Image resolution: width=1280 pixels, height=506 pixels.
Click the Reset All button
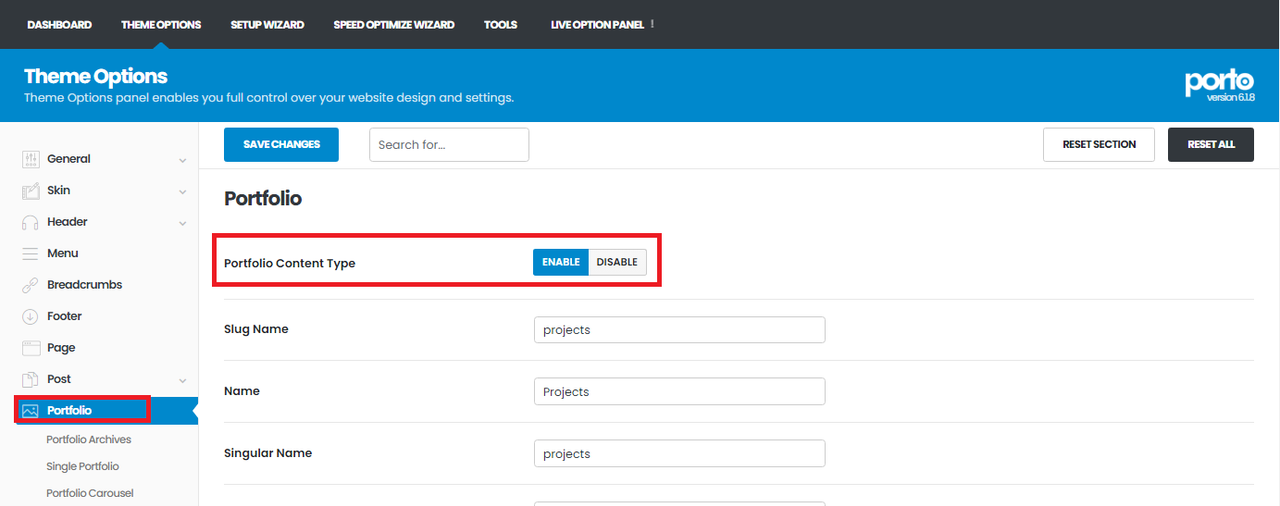(x=1211, y=144)
